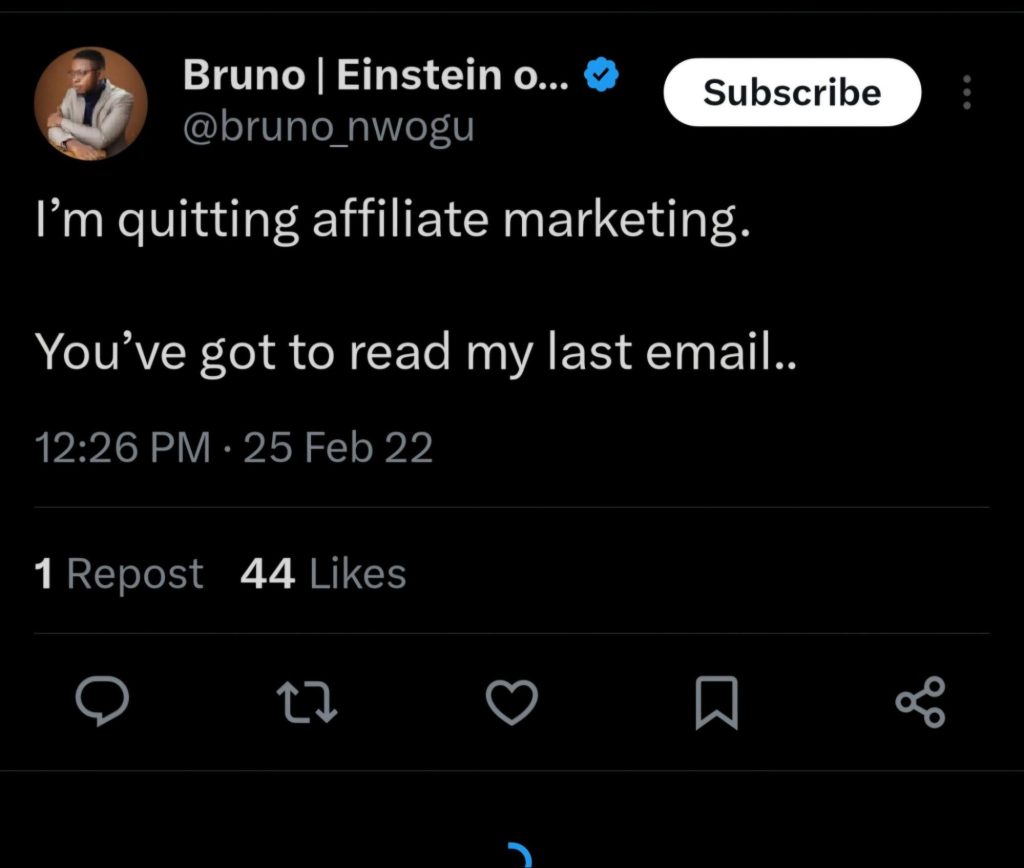Click the '12:26 PM' post time

coord(122,447)
